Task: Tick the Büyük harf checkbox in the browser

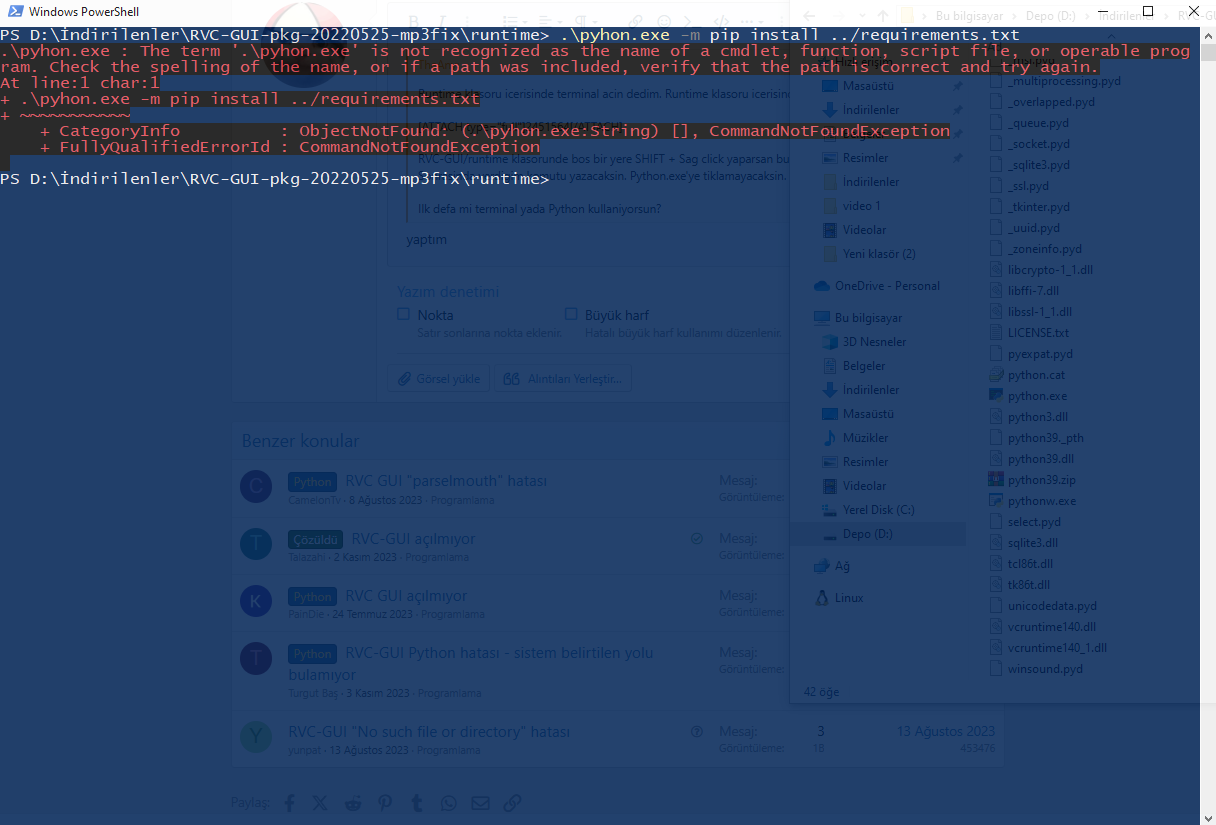Action: (571, 314)
